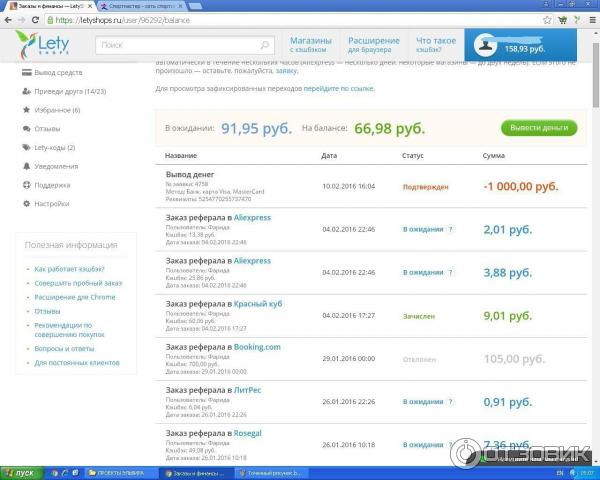Click the 158,93 руб. account balance

tap(525, 49)
